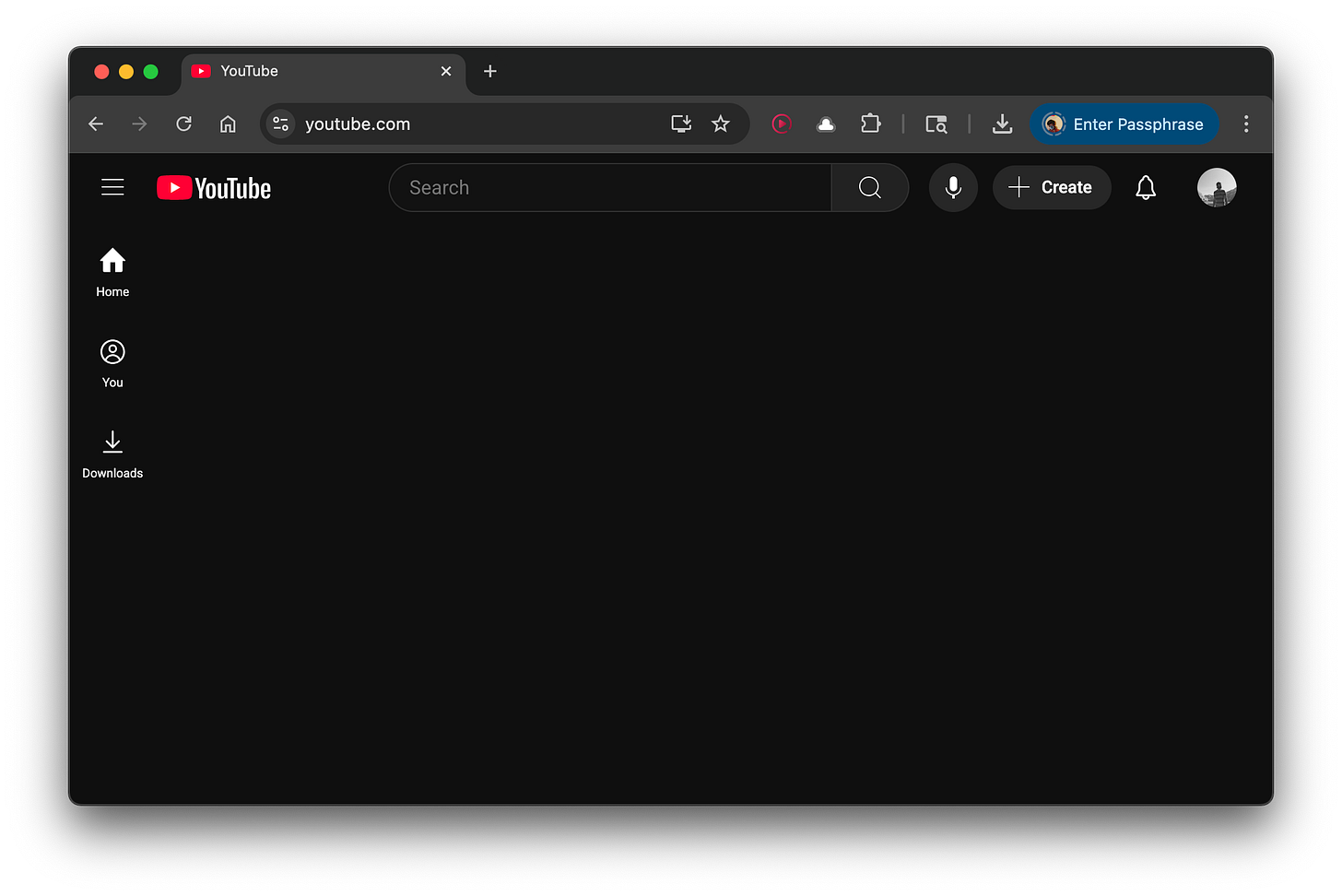
Task: Open the notifications bell
Action: 1146,188
